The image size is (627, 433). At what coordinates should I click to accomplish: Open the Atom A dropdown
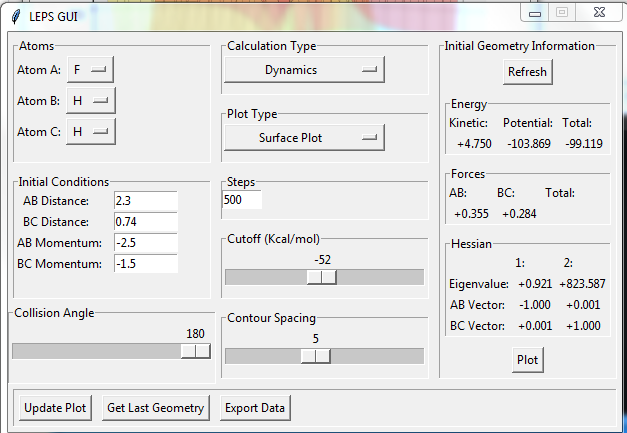point(91,70)
